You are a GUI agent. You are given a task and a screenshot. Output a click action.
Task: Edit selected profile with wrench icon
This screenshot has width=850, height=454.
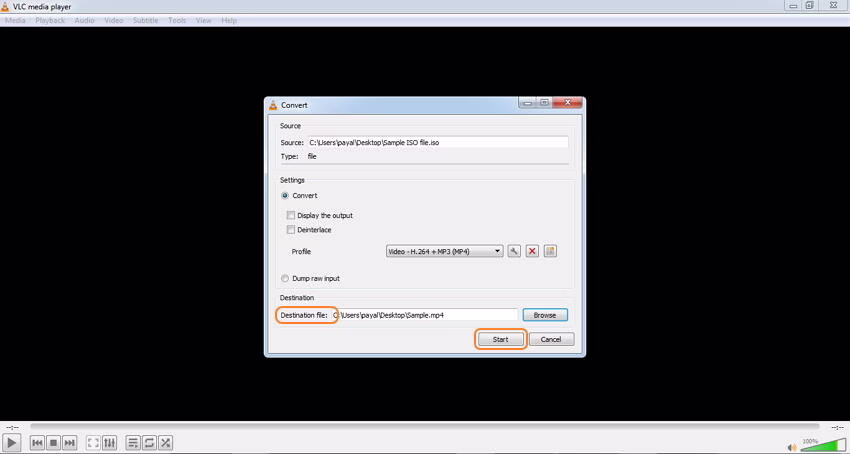pyautogui.click(x=514, y=251)
